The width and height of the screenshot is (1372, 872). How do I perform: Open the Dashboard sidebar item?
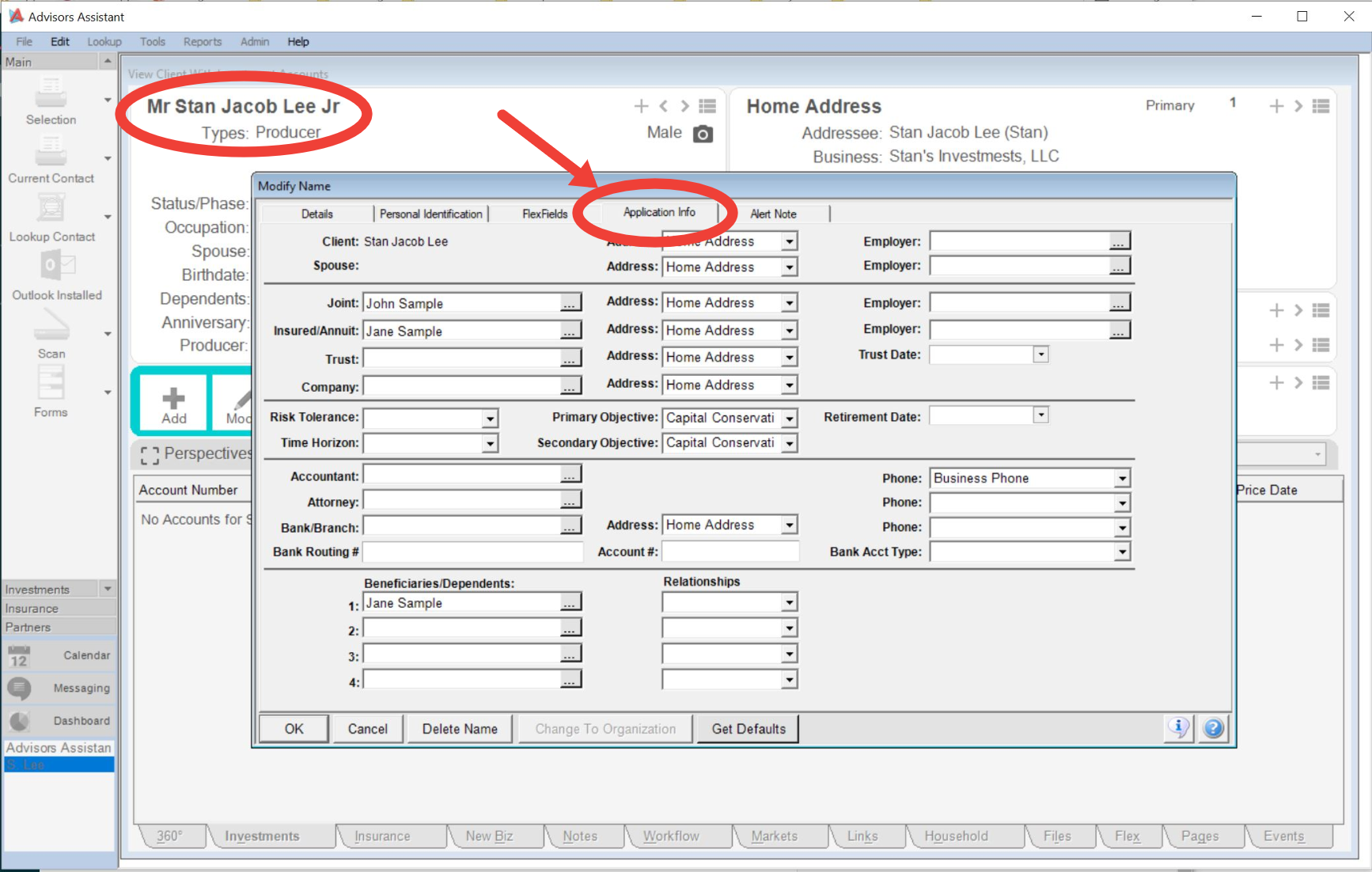point(59,721)
